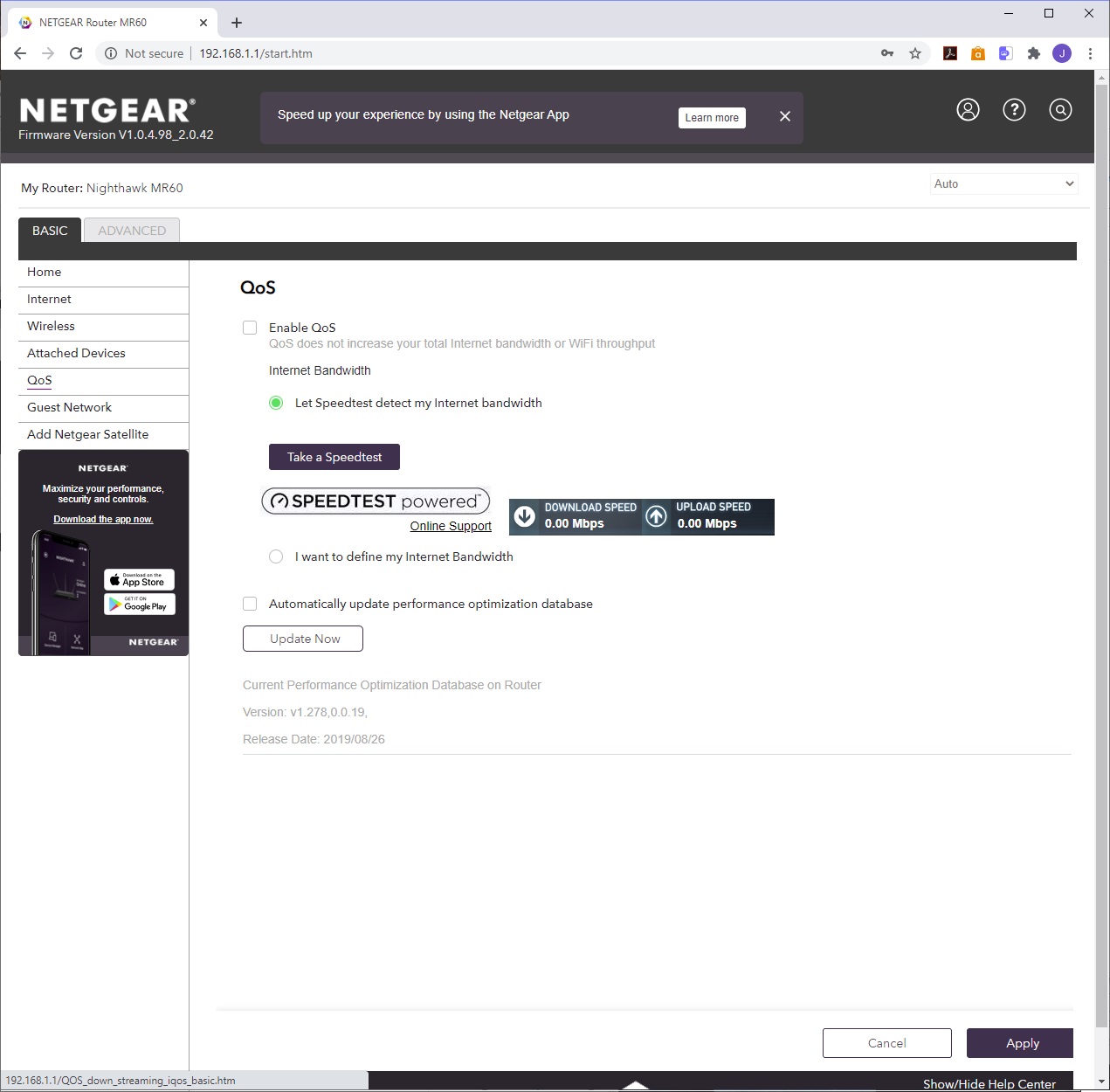Click Nighthawk MR60 router name text
This screenshot has width=1110, height=1092.
click(134, 188)
